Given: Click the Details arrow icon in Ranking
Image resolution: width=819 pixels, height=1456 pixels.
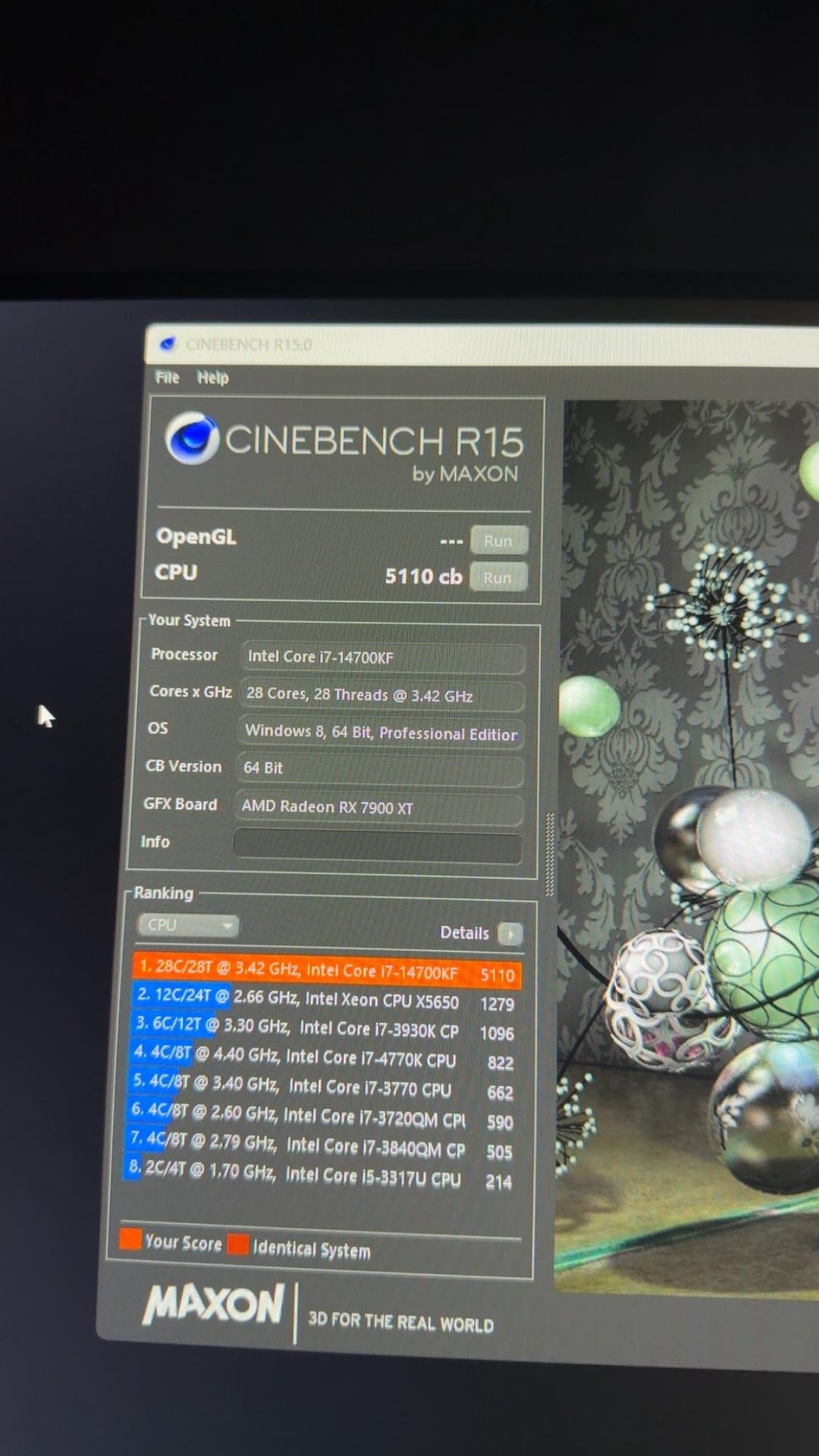Looking at the screenshot, I should click(510, 934).
